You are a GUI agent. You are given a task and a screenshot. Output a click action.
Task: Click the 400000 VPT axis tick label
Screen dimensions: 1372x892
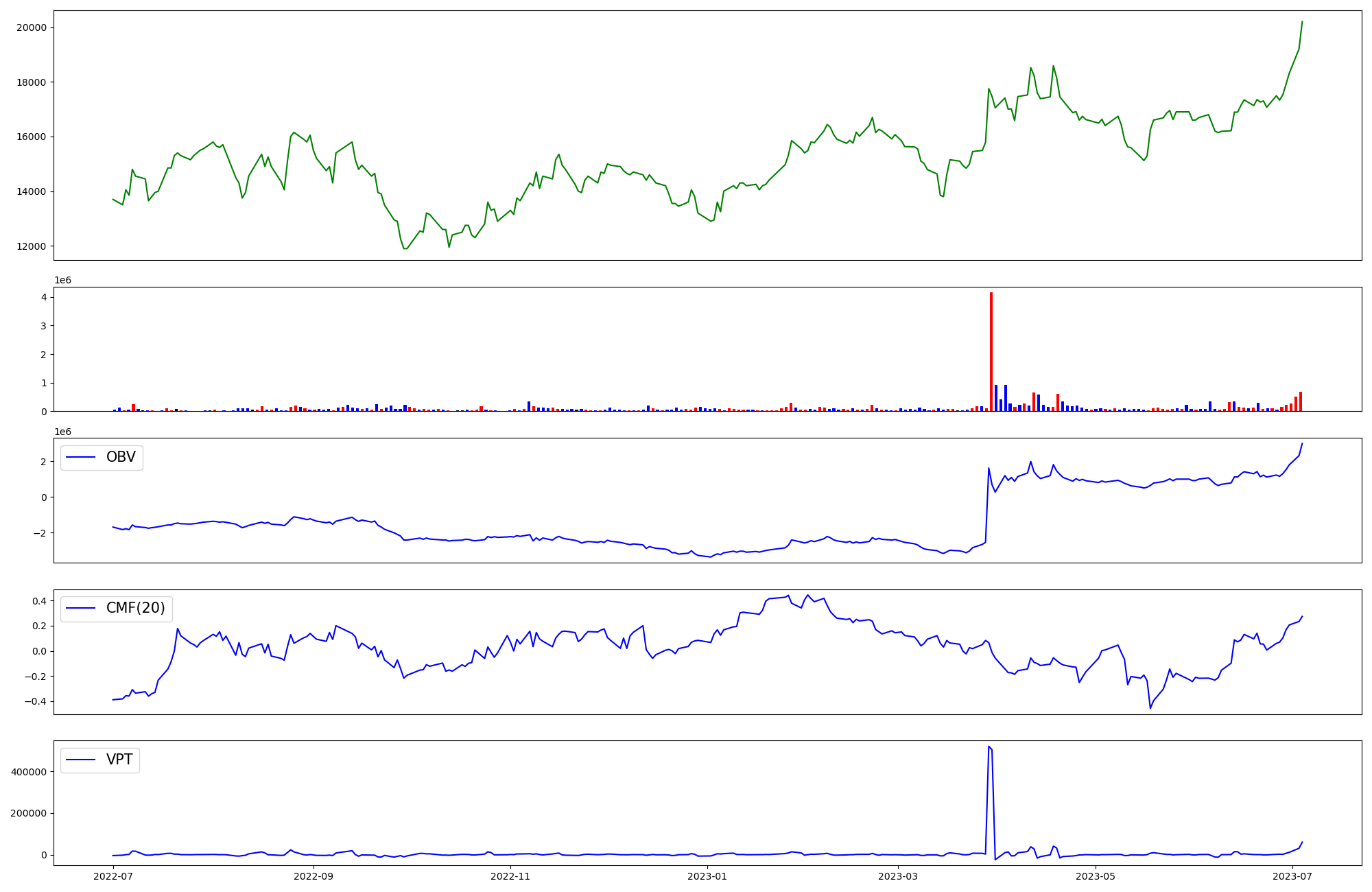point(29,772)
